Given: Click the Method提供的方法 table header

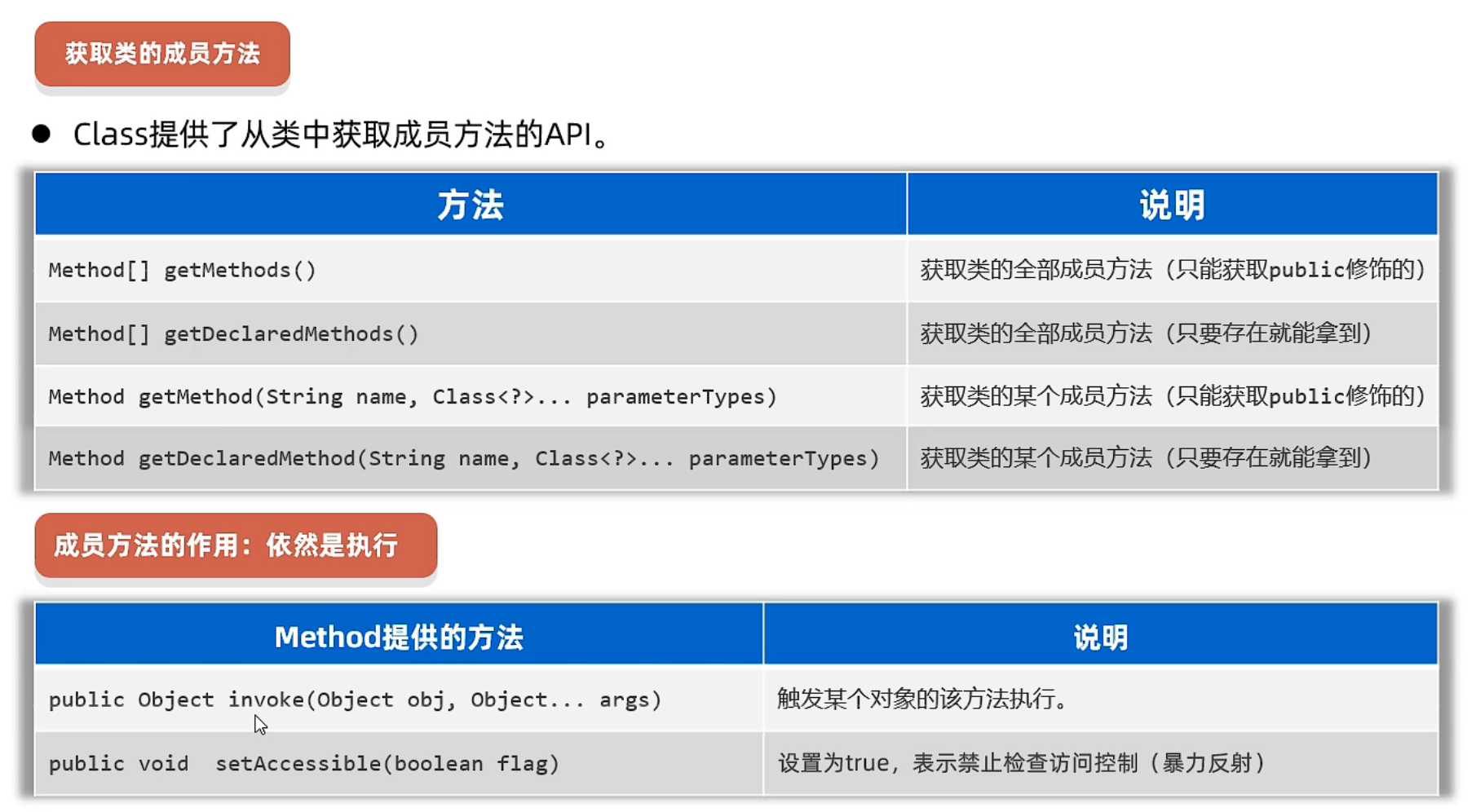Looking at the screenshot, I should pos(399,636).
